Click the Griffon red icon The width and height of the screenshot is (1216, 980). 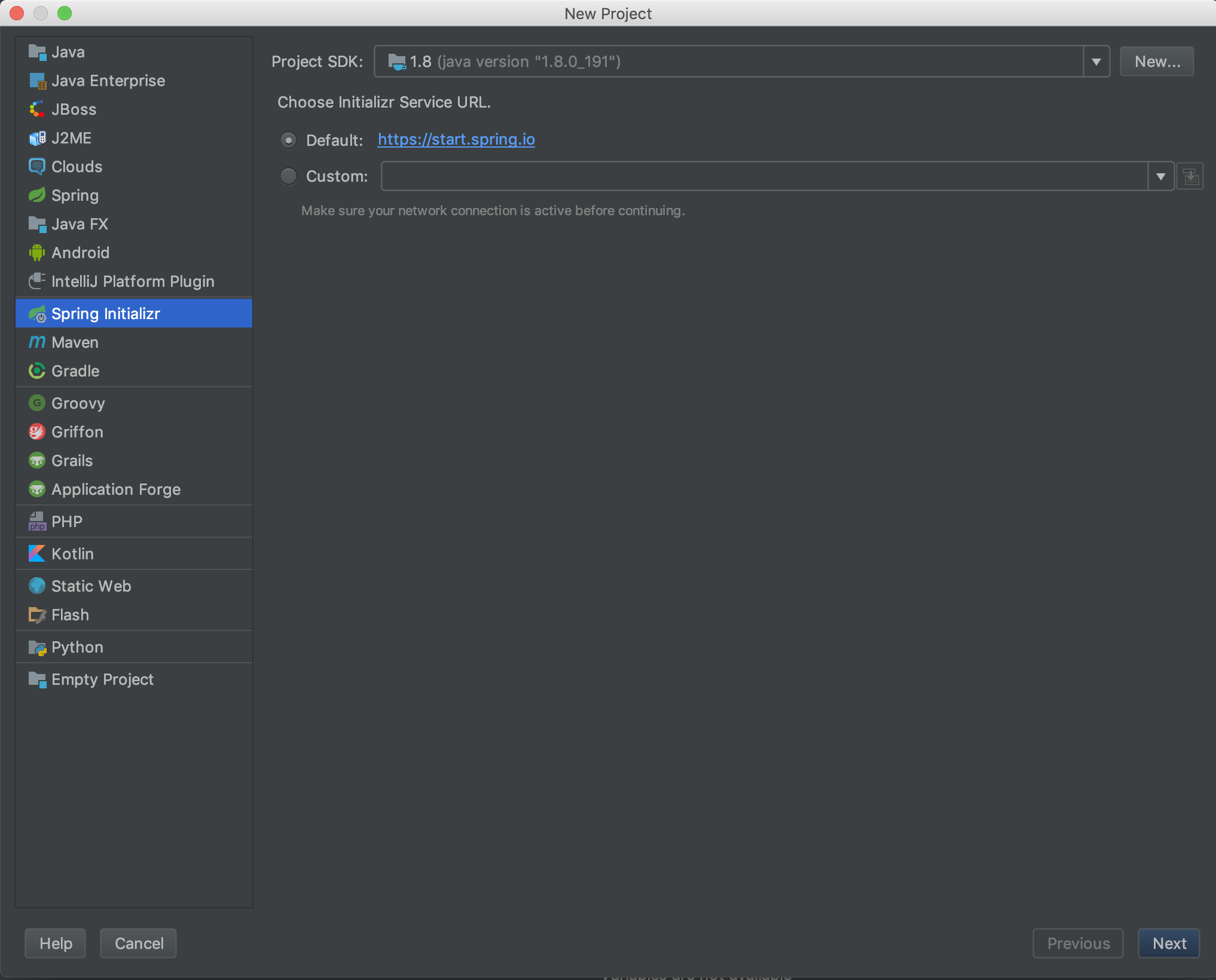tap(37, 432)
